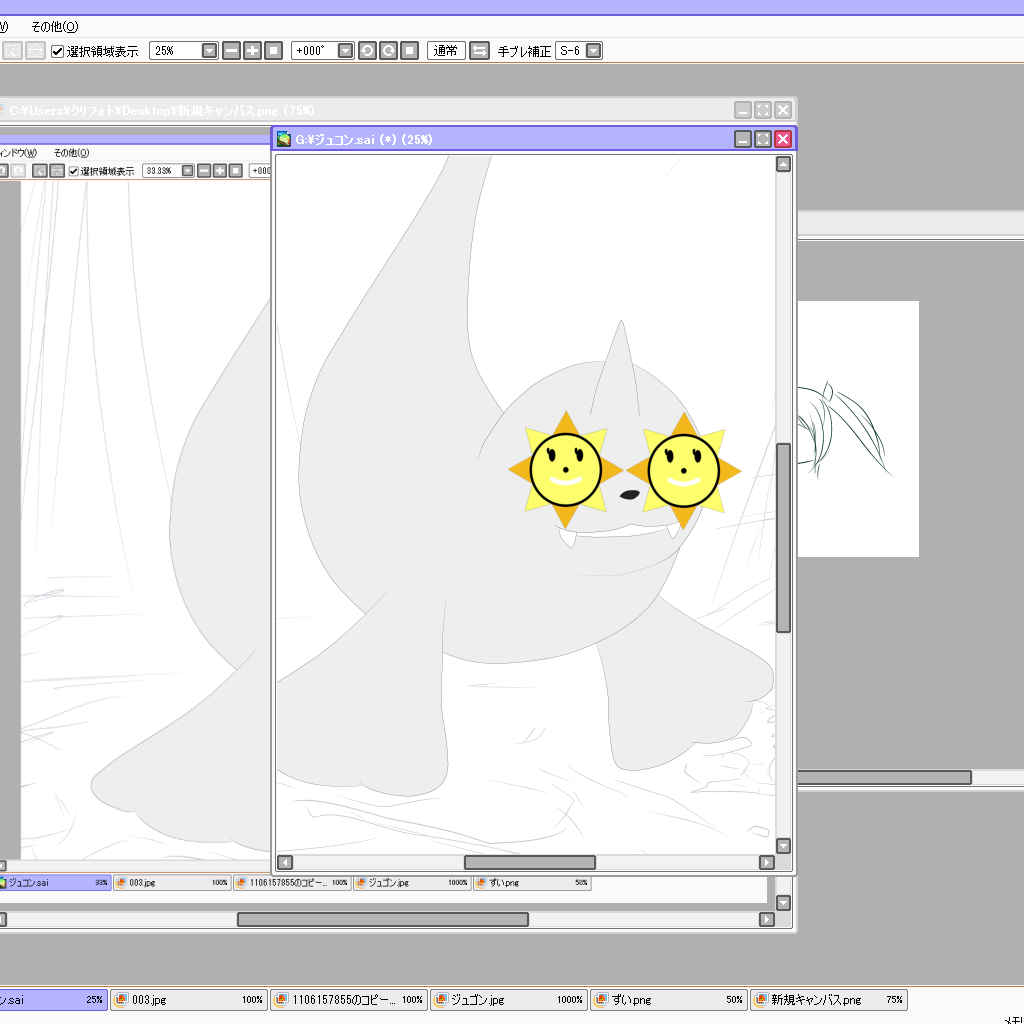This screenshot has height=1024, width=1024.
Task: Toggle the 選択領域表示 checkbox
Action: [x=57, y=52]
